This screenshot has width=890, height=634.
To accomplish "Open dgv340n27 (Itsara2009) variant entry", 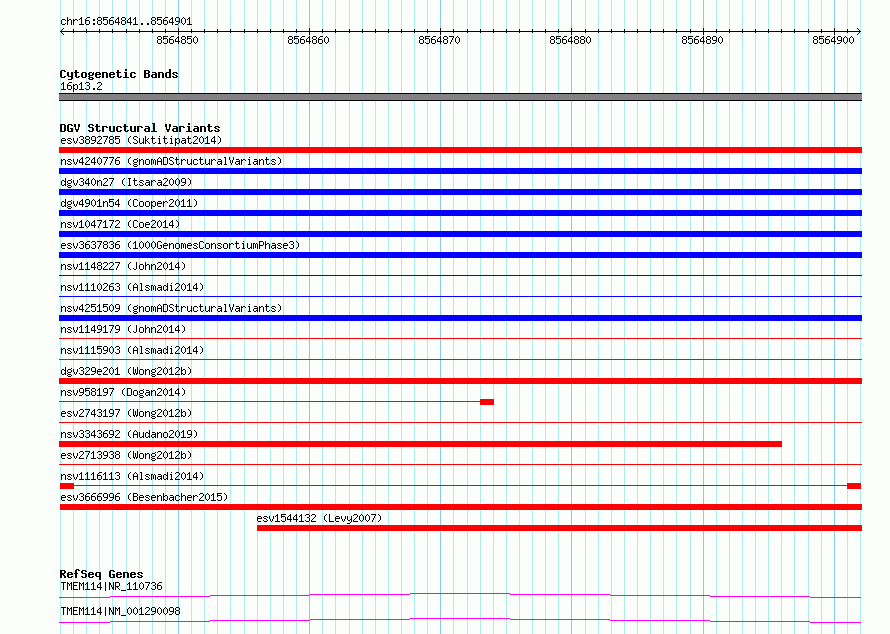I will point(126,182).
